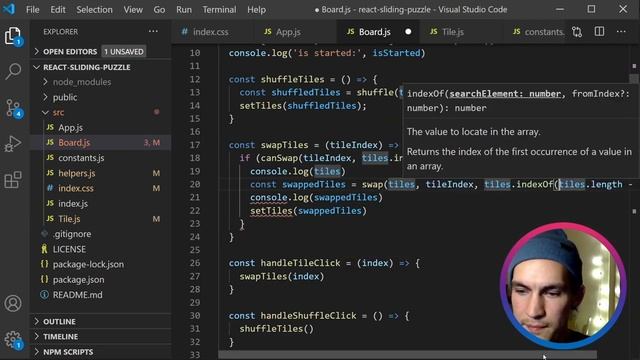Click the horizontal scrollbar of the editor

pos(407,355)
